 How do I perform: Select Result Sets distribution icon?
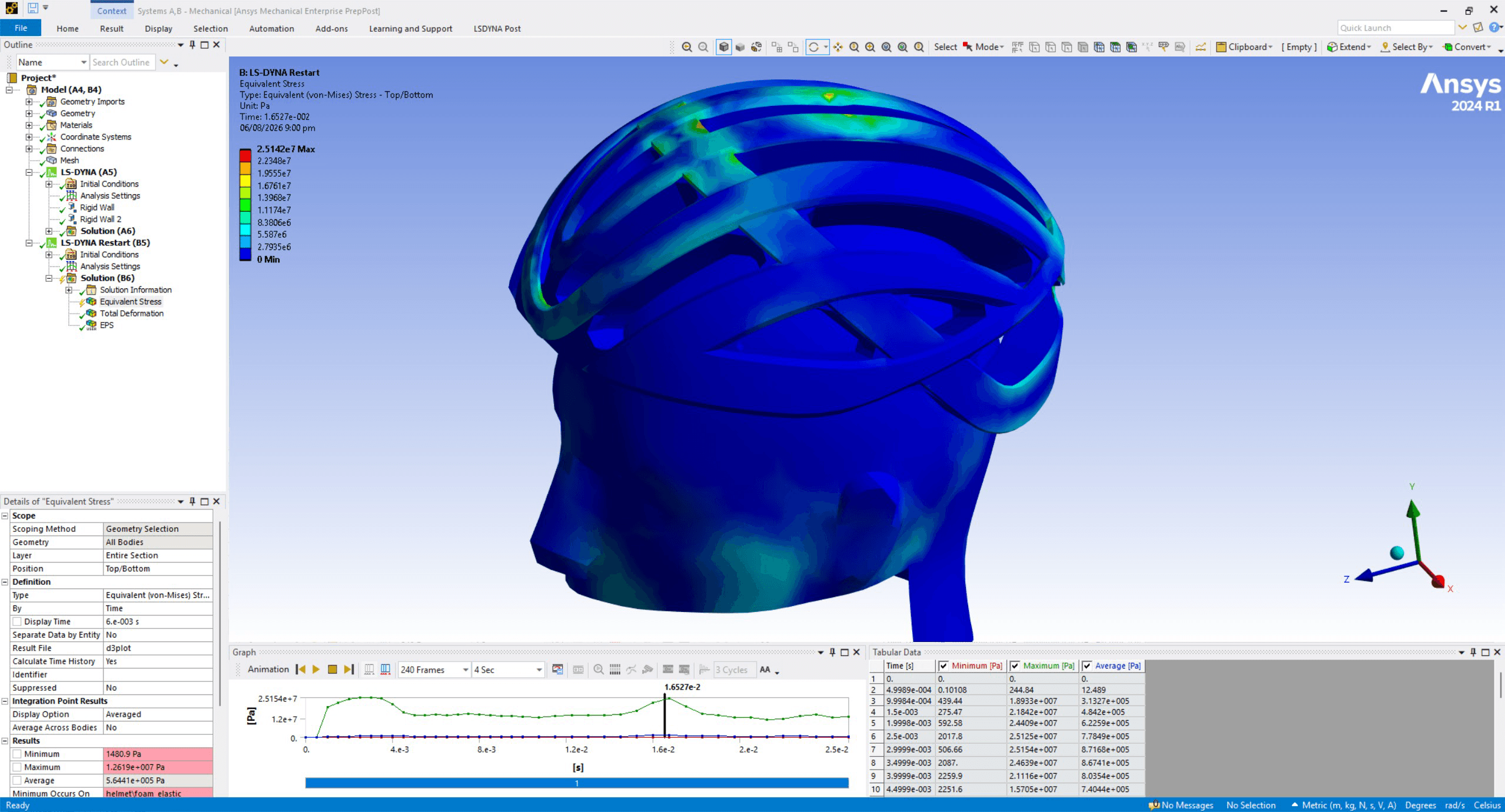tap(385, 670)
